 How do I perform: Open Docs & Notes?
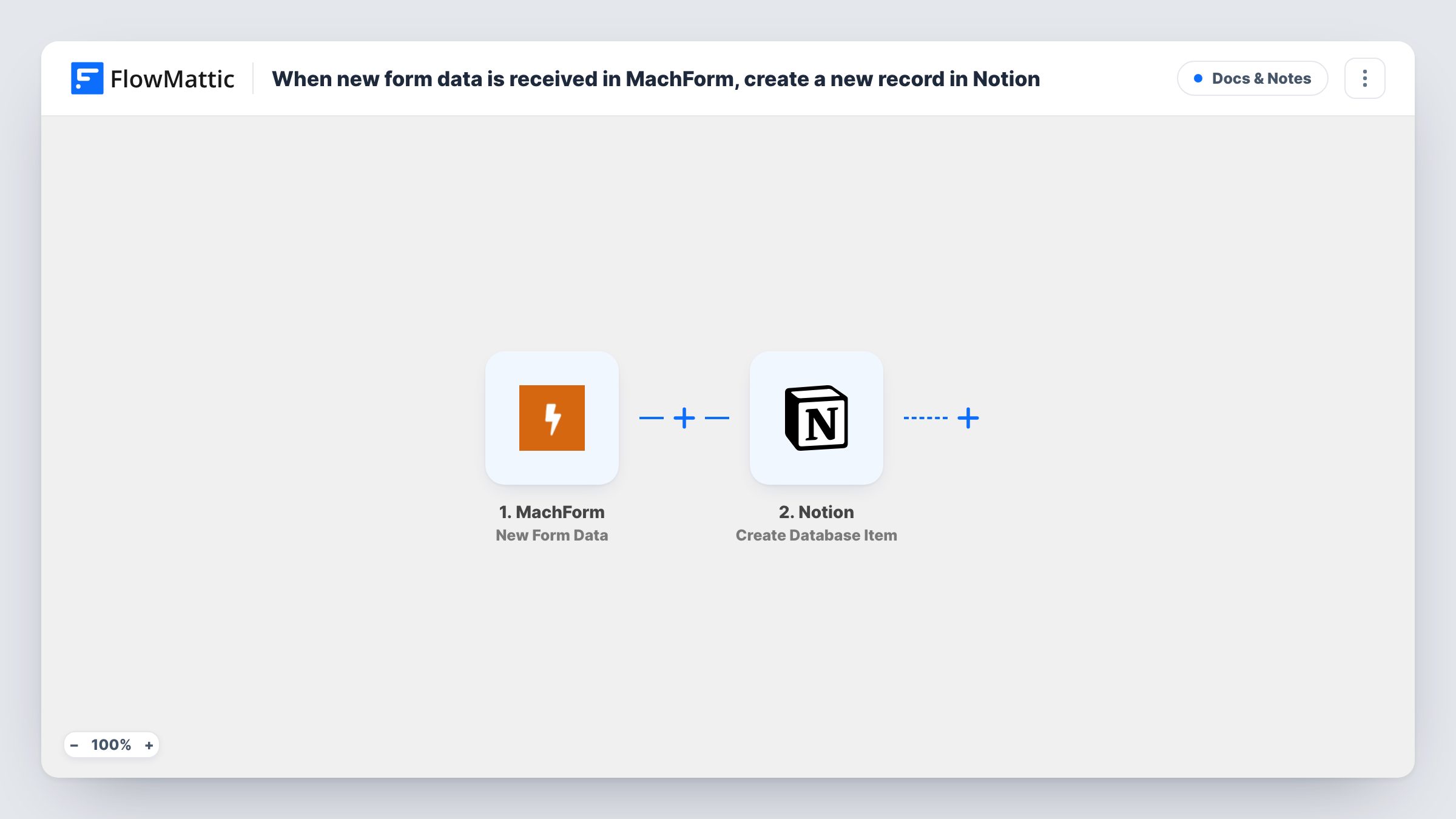pyautogui.click(x=1252, y=78)
